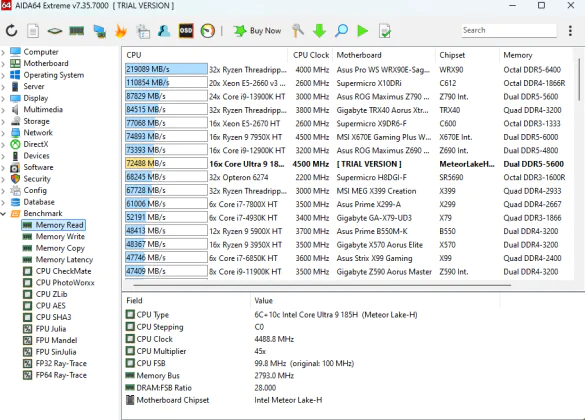Expand the Server tree node
This screenshot has width=585, height=420.
click(3, 87)
